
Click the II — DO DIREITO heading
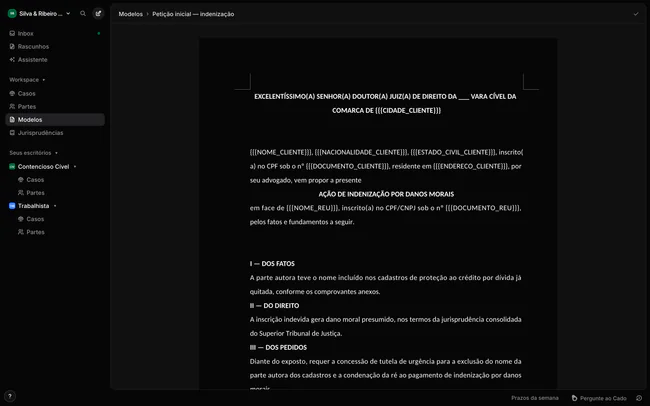point(274,306)
